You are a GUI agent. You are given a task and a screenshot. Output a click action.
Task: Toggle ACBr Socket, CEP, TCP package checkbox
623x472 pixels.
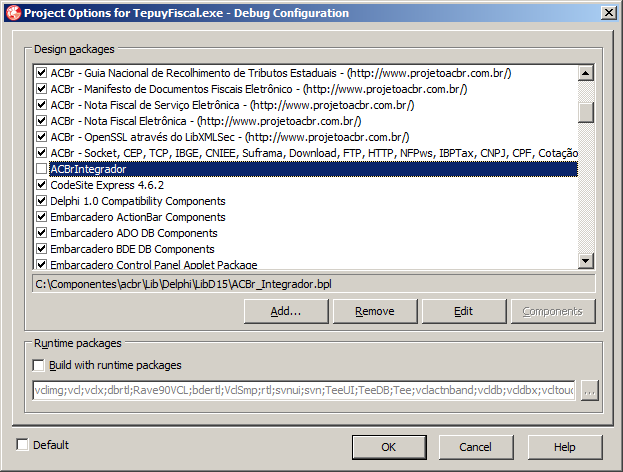[x=41, y=153]
